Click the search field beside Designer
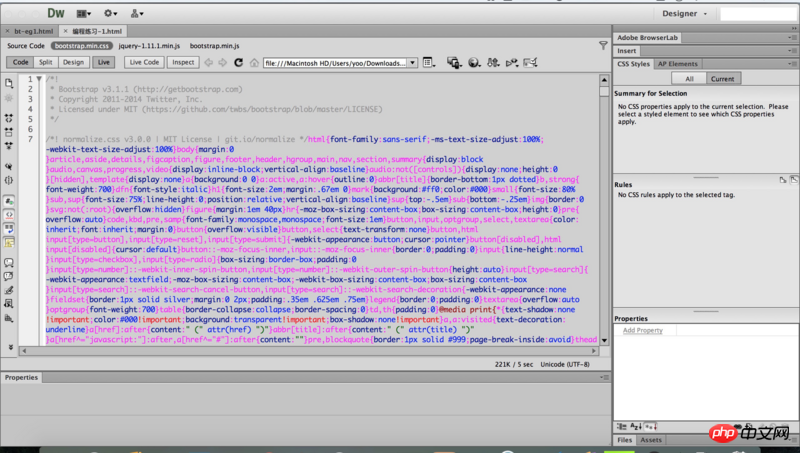This screenshot has width=800, height=453. tap(757, 14)
